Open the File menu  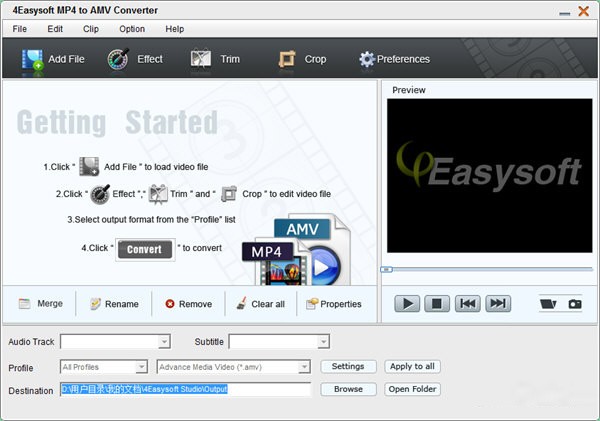[20, 29]
